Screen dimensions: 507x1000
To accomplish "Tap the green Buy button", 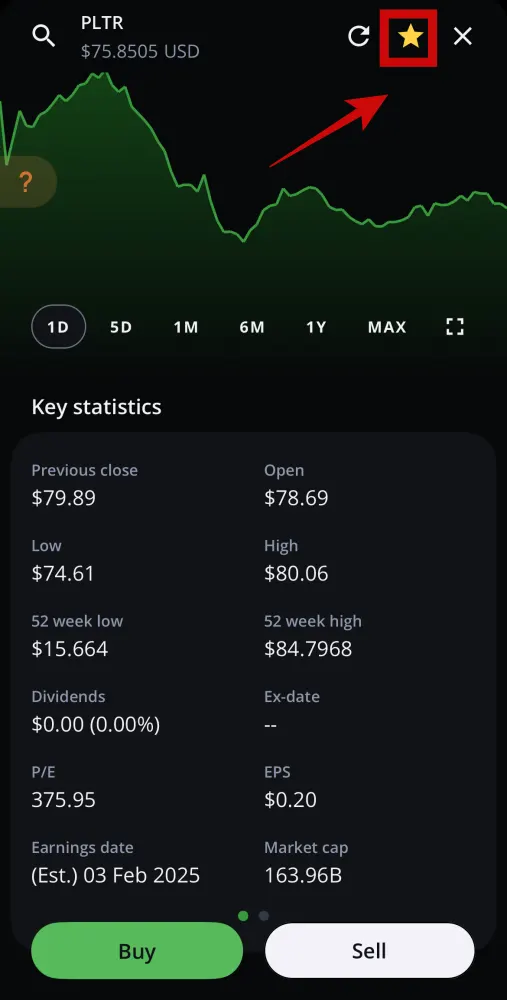I will [137, 951].
